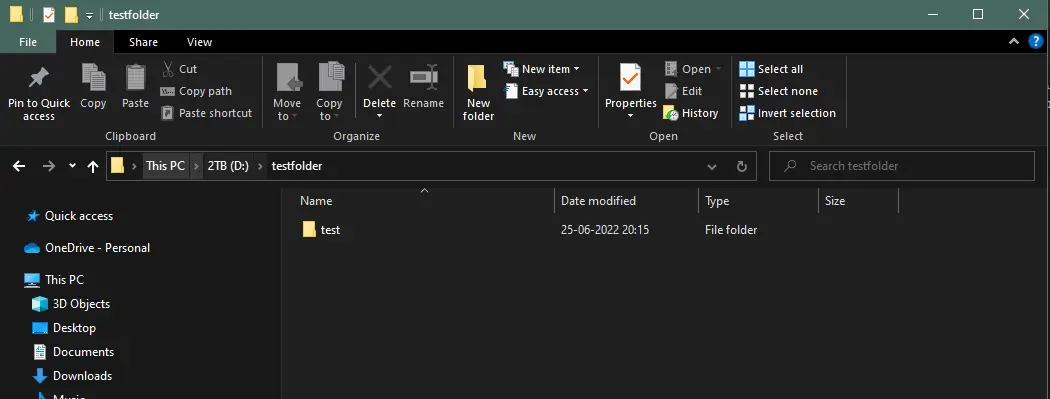Screen dimensions: 1050x399
Task: Open the File menu
Action: pyautogui.click(x=28, y=42)
